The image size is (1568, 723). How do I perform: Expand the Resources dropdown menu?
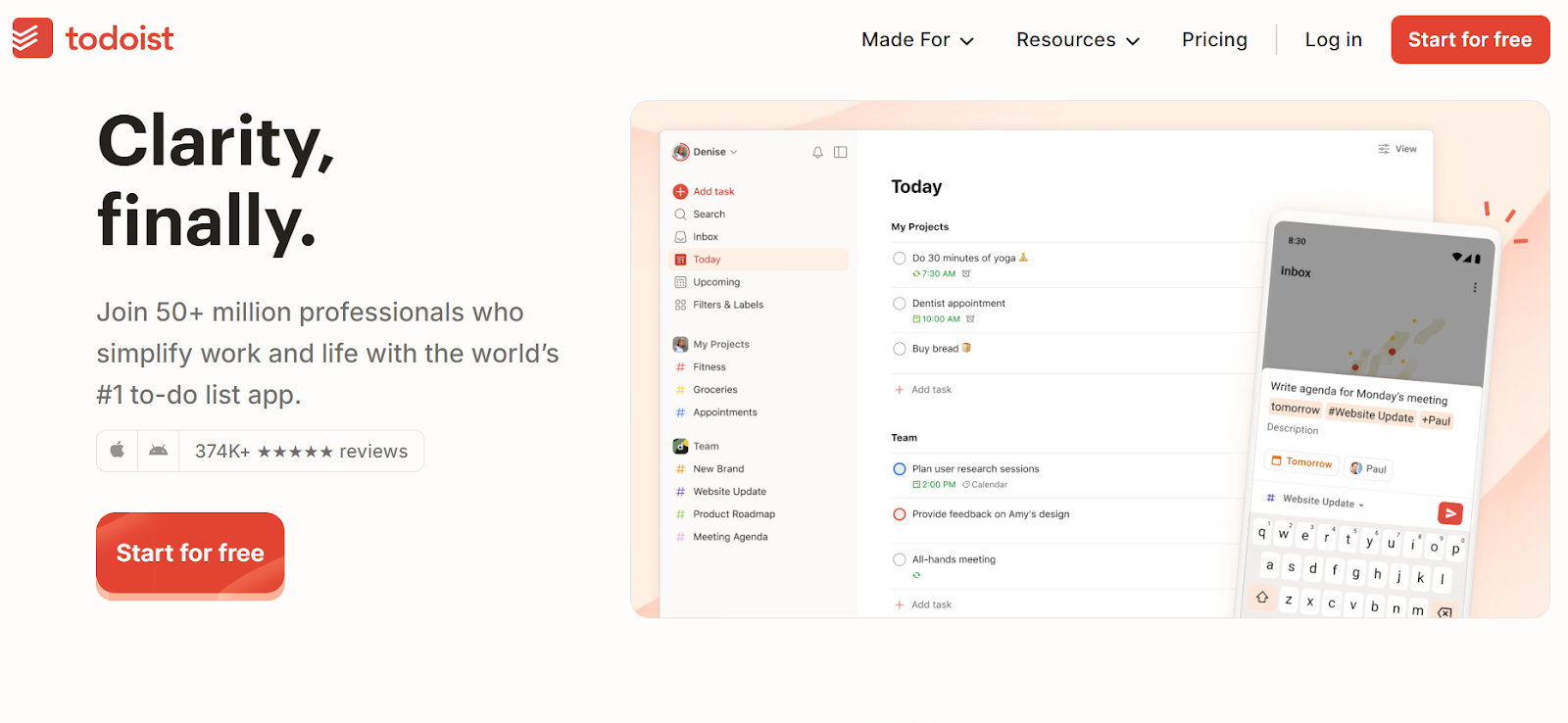click(x=1078, y=40)
